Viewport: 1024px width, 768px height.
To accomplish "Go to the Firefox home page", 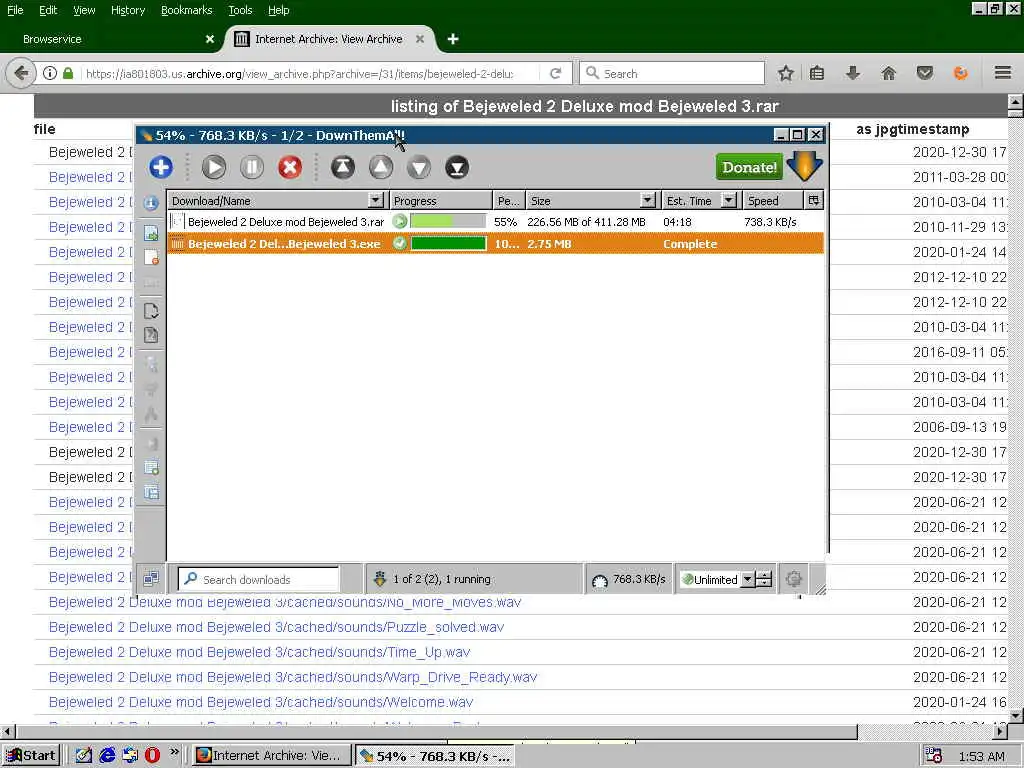I will tap(888, 73).
